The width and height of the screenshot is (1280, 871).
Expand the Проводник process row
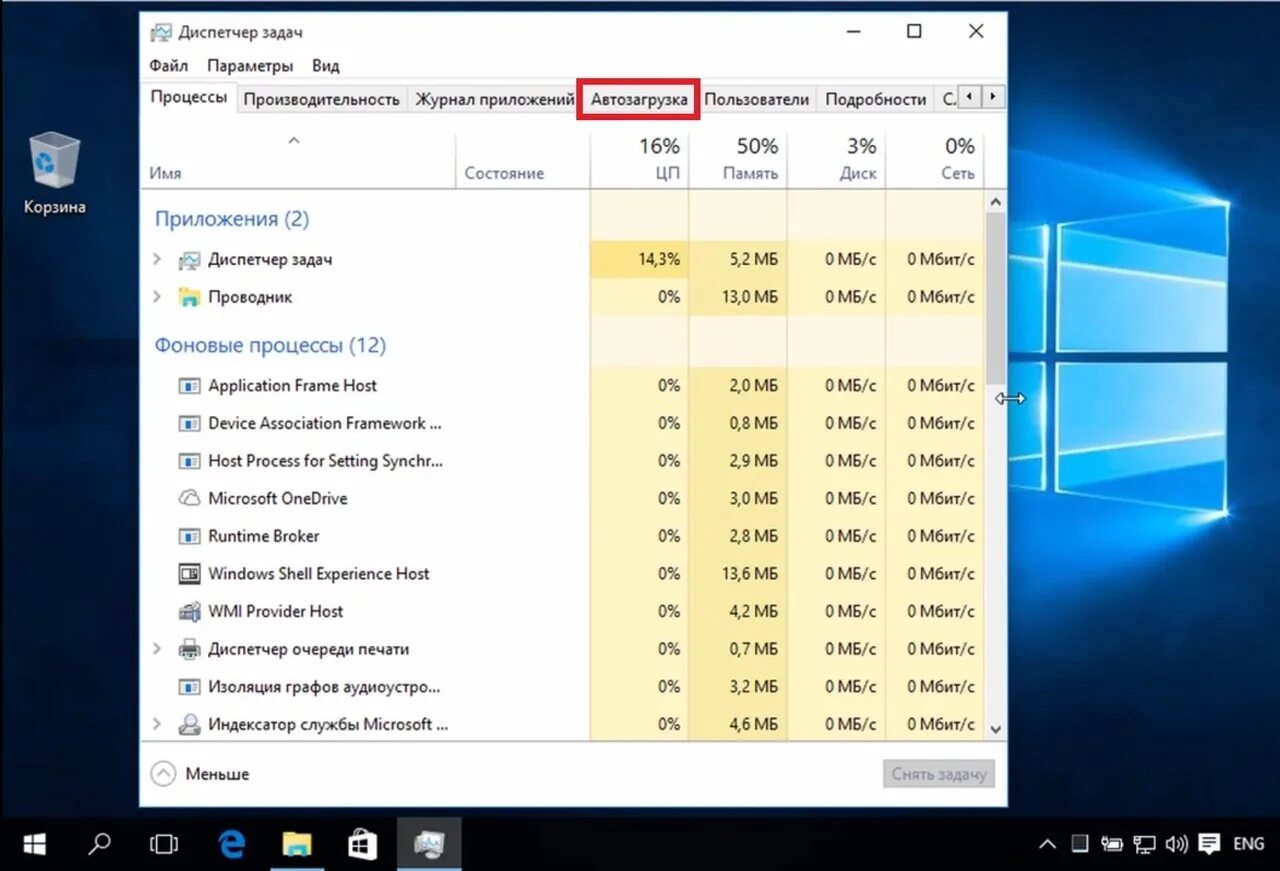point(156,297)
